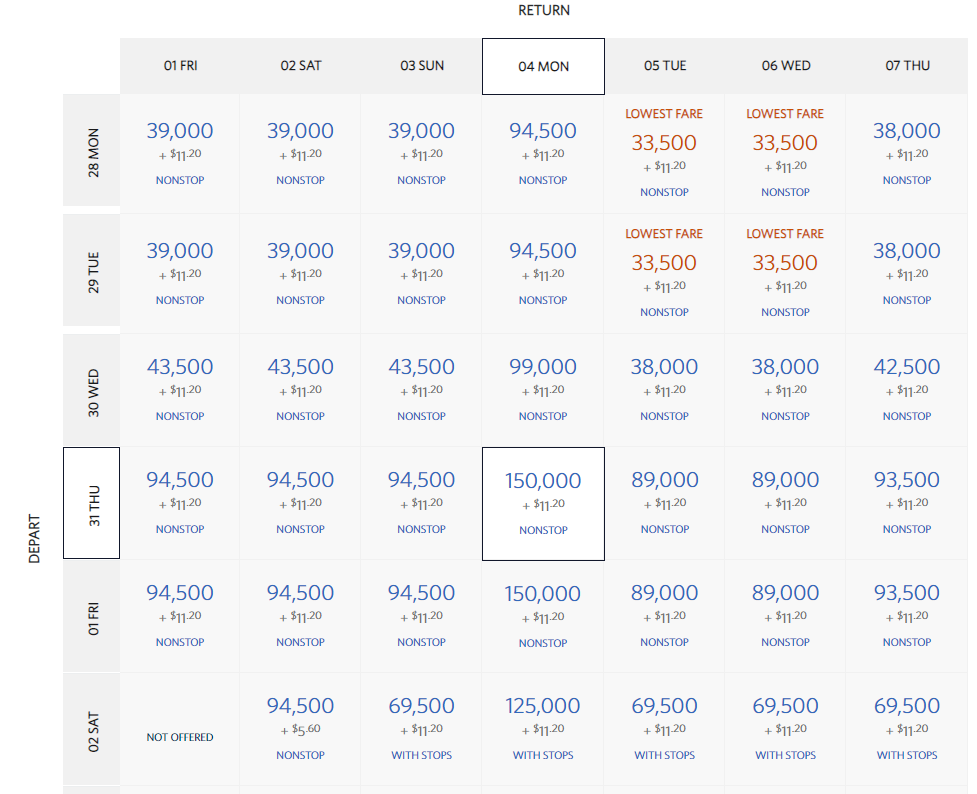Select the 04 MON return column header
This screenshot has height=794, width=977.
(x=543, y=66)
